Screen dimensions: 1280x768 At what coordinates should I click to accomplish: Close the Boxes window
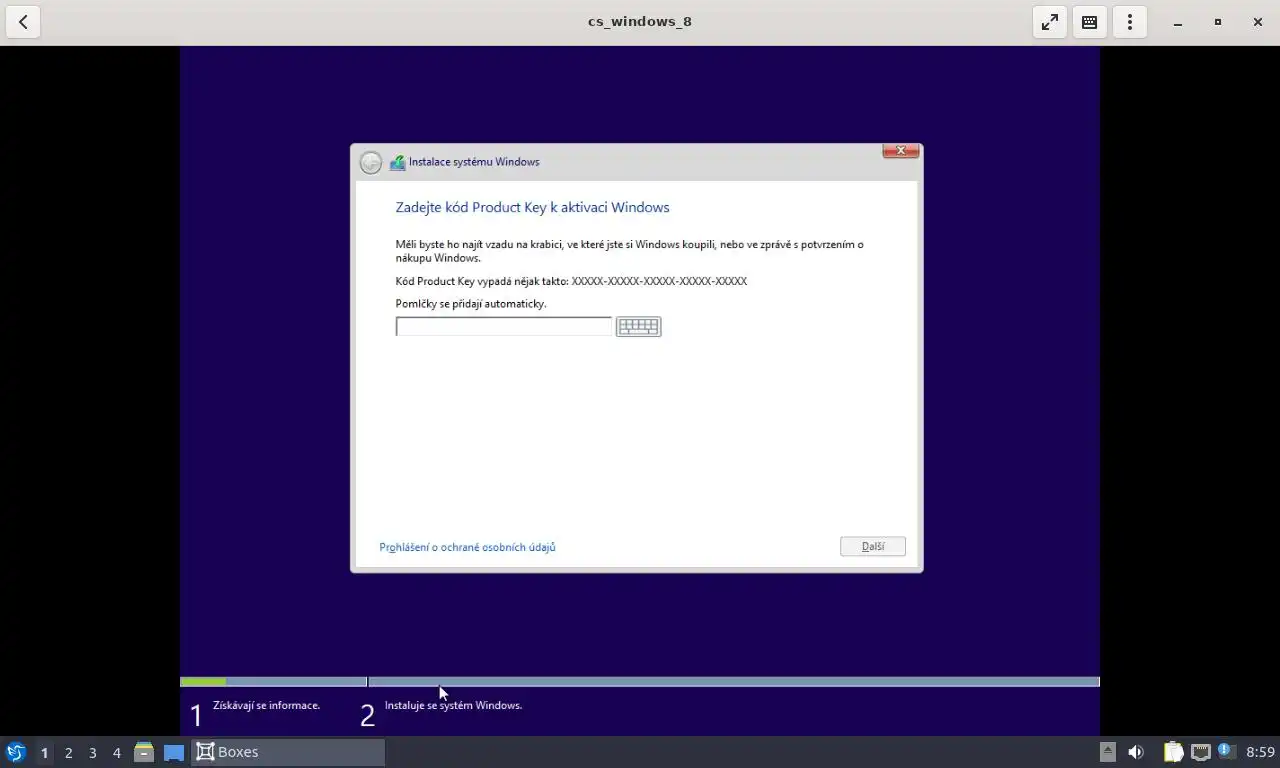(x=1258, y=22)
